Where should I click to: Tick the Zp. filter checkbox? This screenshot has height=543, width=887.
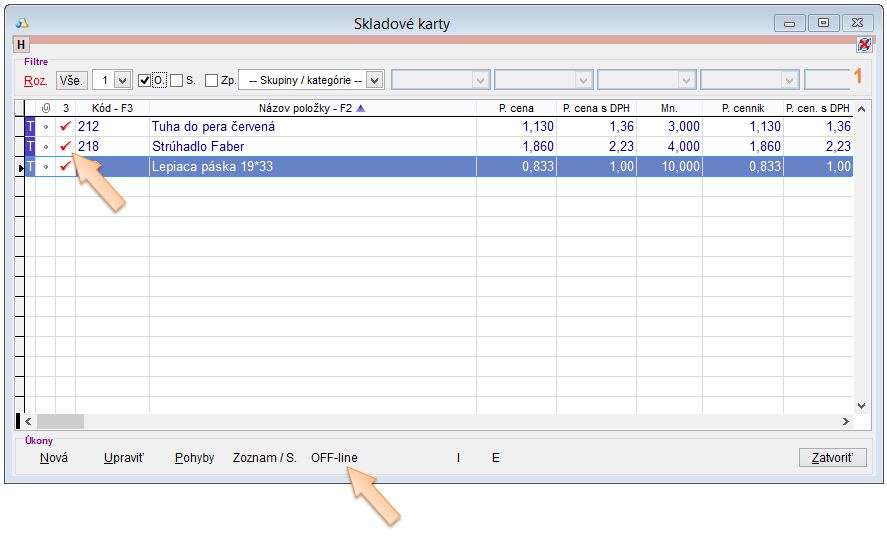point(211,80)
